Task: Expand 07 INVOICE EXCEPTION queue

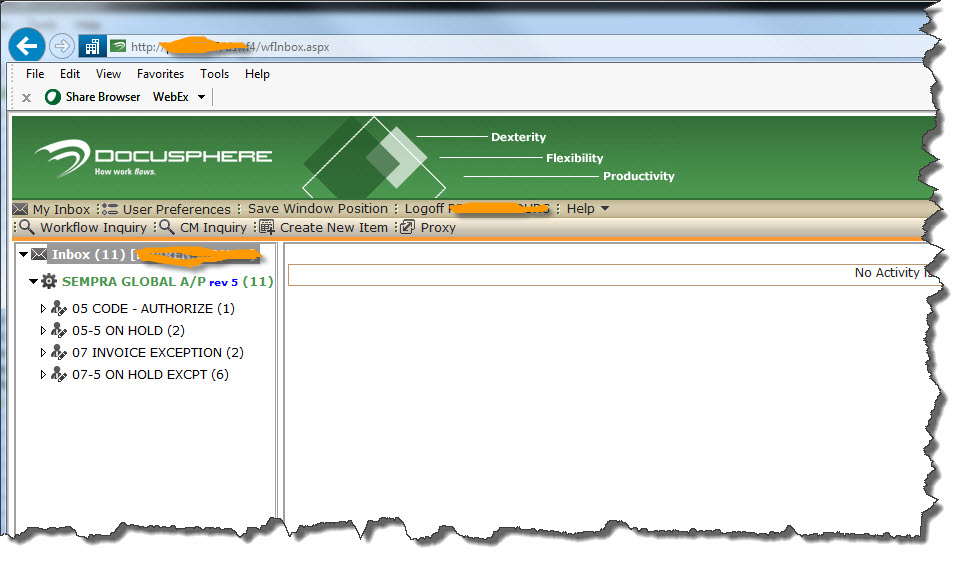Action: point(43,352)
